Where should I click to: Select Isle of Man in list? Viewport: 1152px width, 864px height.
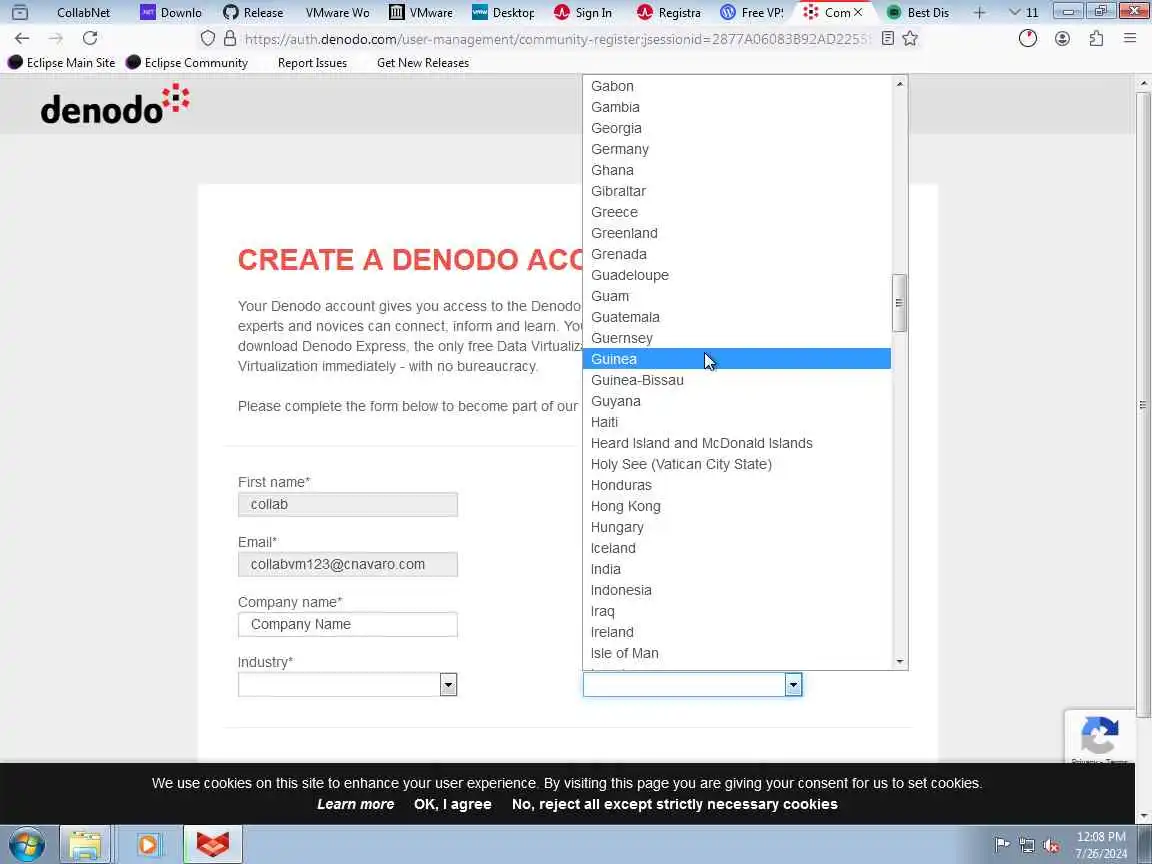[737, 652]
